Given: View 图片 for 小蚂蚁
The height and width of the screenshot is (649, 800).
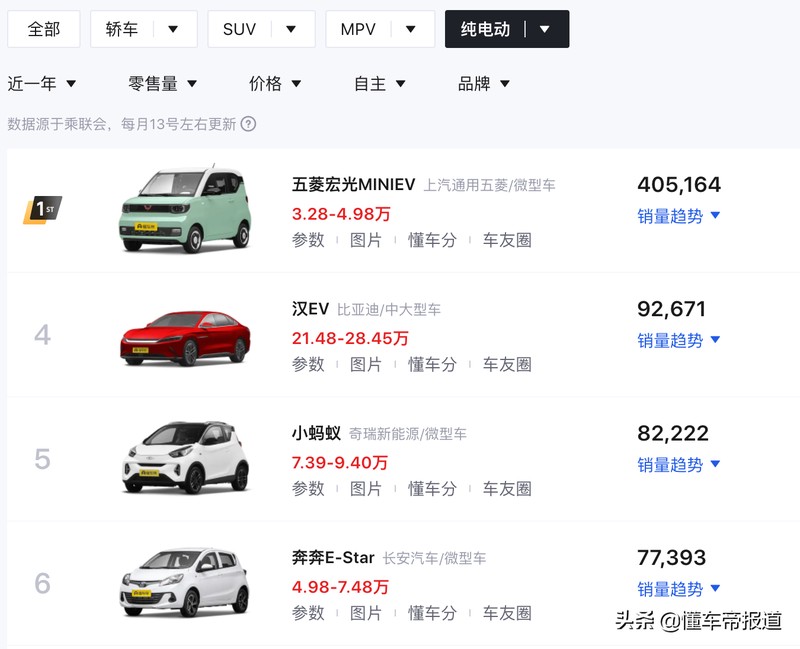Looking at the screenshot, I should [x=366, y=489].
